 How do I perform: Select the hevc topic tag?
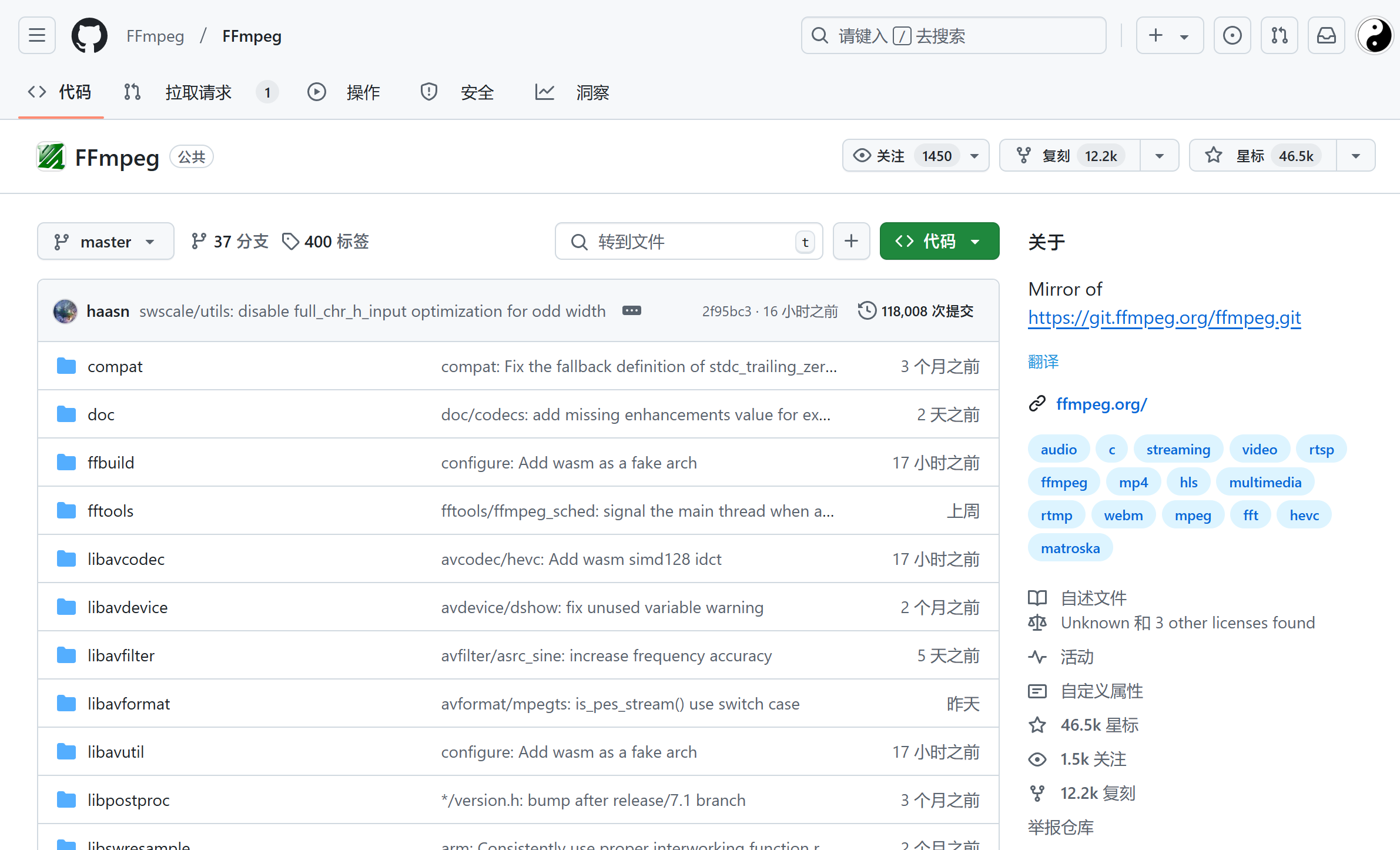pos(1304,515)
